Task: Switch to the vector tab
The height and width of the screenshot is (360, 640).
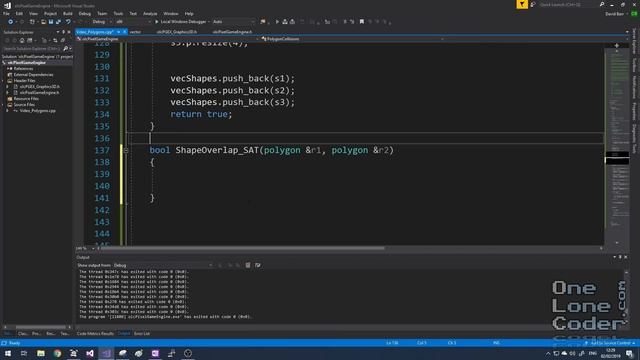Action: (x=135, y=32)
